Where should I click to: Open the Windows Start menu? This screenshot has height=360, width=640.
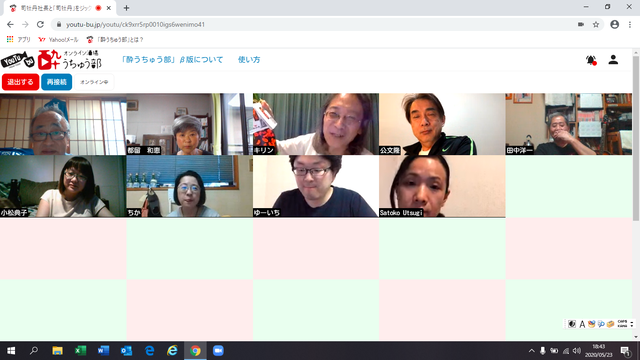pos(11,351)
